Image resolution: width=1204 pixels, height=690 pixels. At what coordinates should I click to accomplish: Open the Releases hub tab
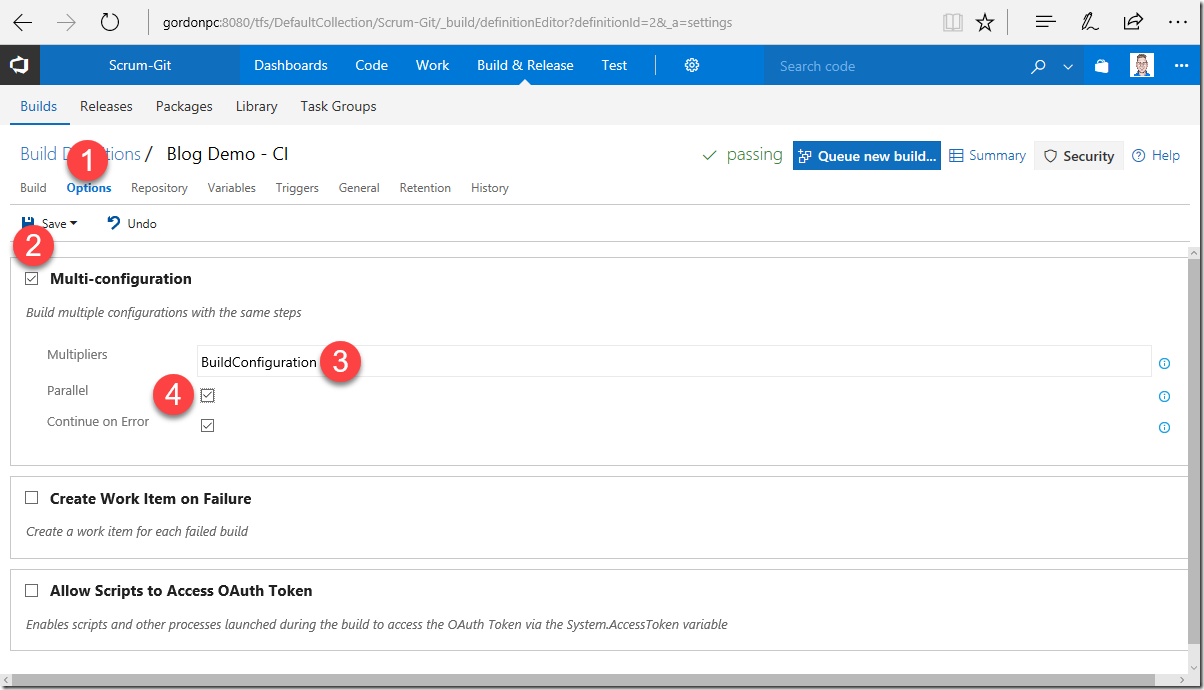pyautogui.click(x=106, y=106)
